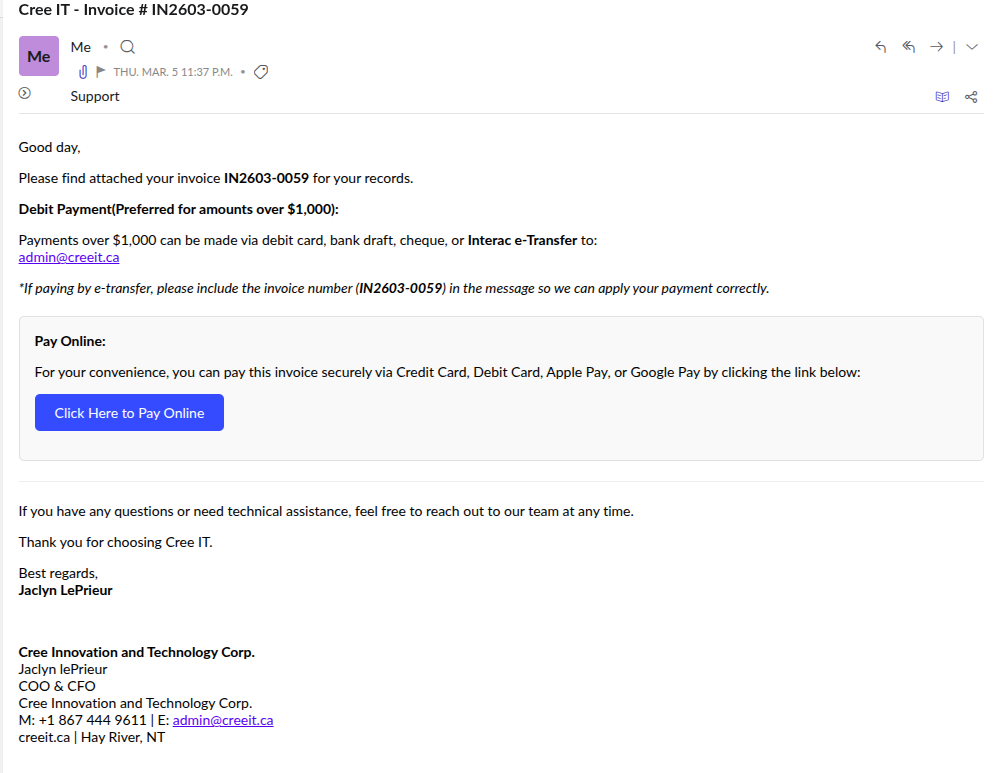Expand recipient details arrow beside Support
Screen dimensions: 998x773
[x=25, y=93]
